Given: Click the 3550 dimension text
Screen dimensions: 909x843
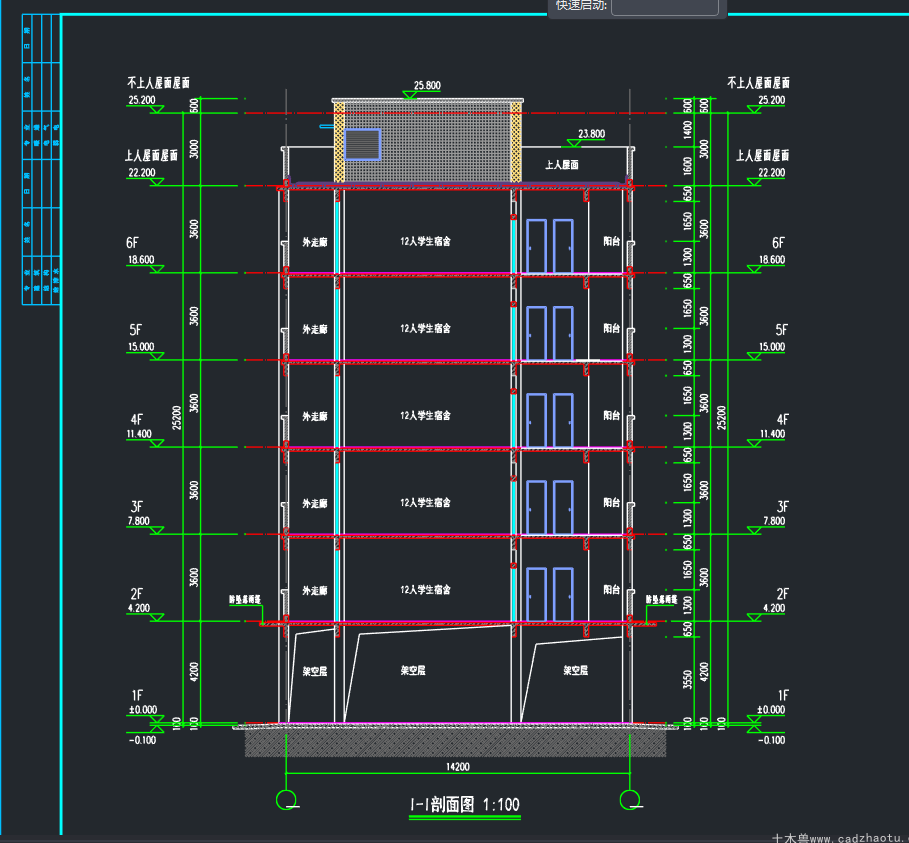Looking at the screenshot, I should pyautogui.click(x=688, y=680).
